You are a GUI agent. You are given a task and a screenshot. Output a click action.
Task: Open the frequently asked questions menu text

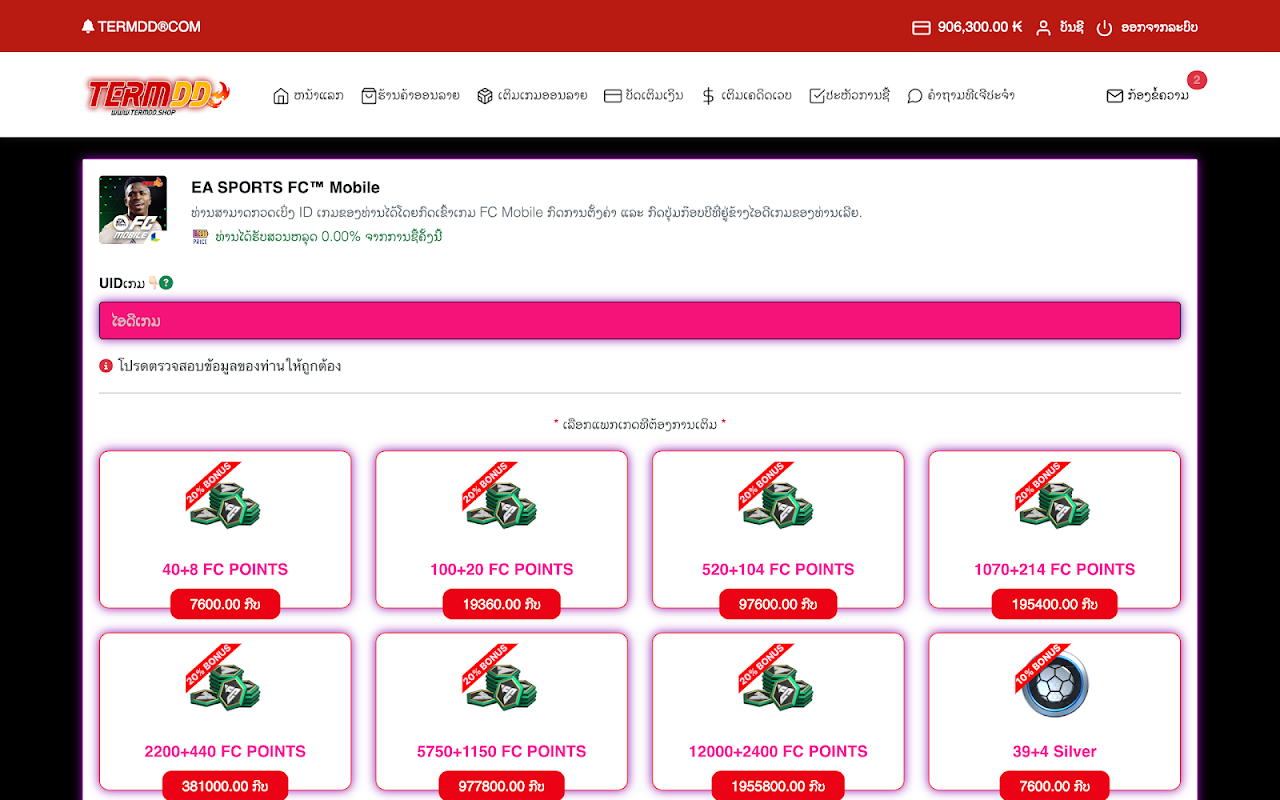(971, 96)
